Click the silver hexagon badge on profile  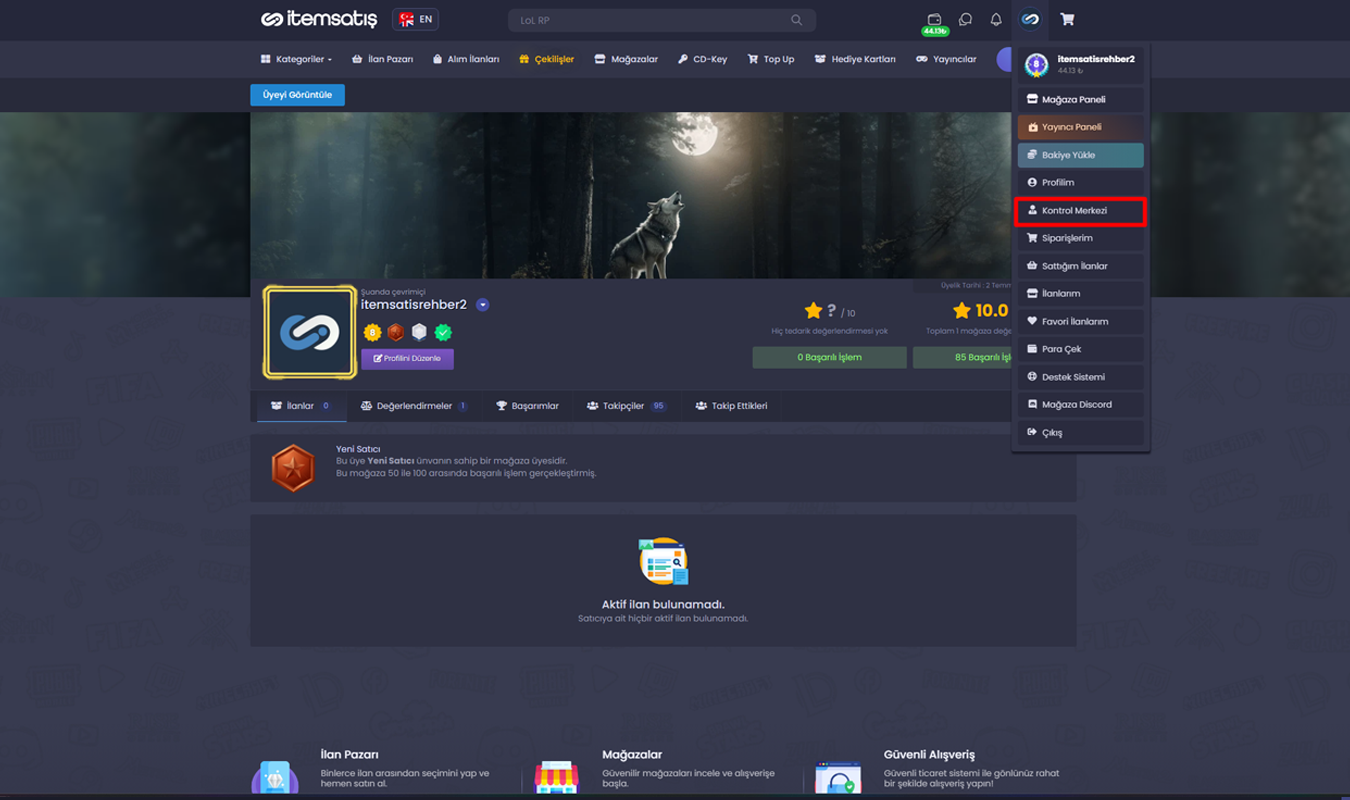click(419, 332)
